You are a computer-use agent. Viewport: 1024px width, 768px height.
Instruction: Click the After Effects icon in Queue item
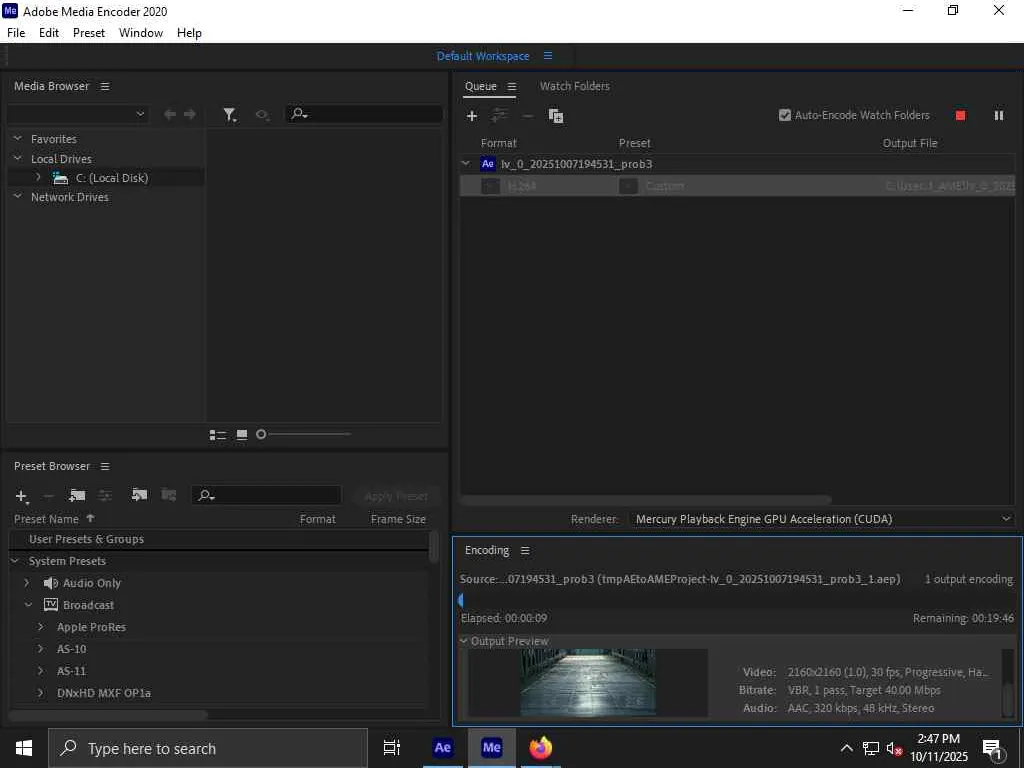point(488,164)
